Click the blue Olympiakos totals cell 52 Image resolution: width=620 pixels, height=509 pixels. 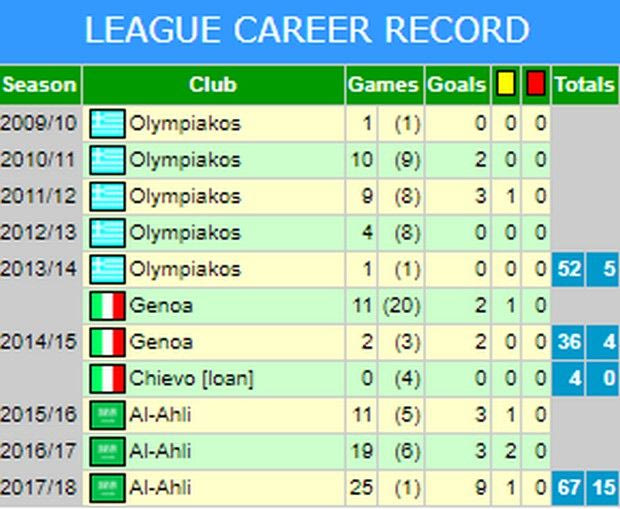pos(568,270)
